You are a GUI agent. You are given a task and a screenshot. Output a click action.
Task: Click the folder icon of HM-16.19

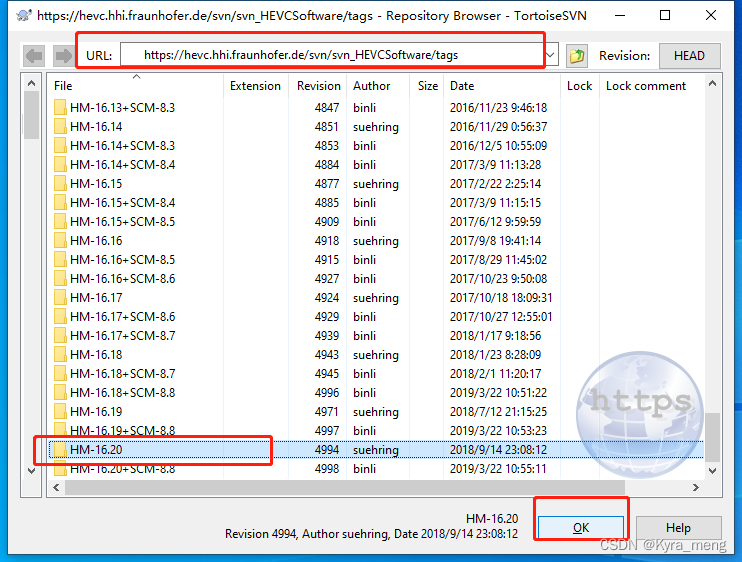(60, 411)
